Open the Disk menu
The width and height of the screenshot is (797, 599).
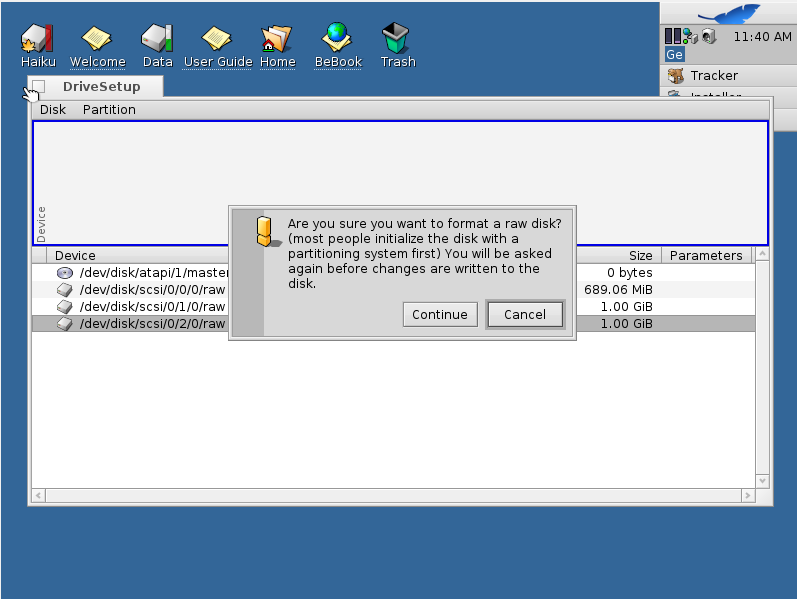click(x=53, y=110)
